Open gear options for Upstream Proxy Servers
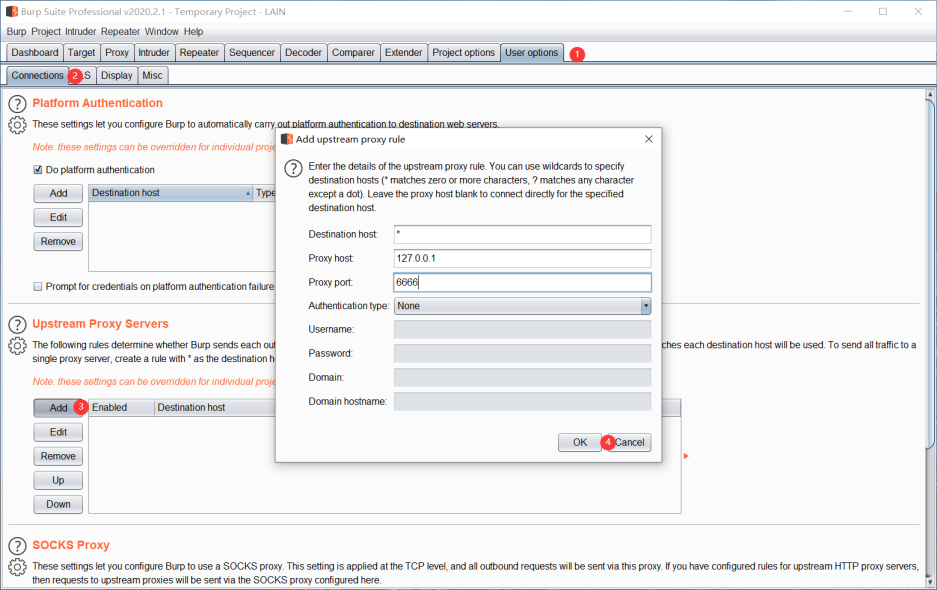937x590 pixels. click(x=17, y=346)
